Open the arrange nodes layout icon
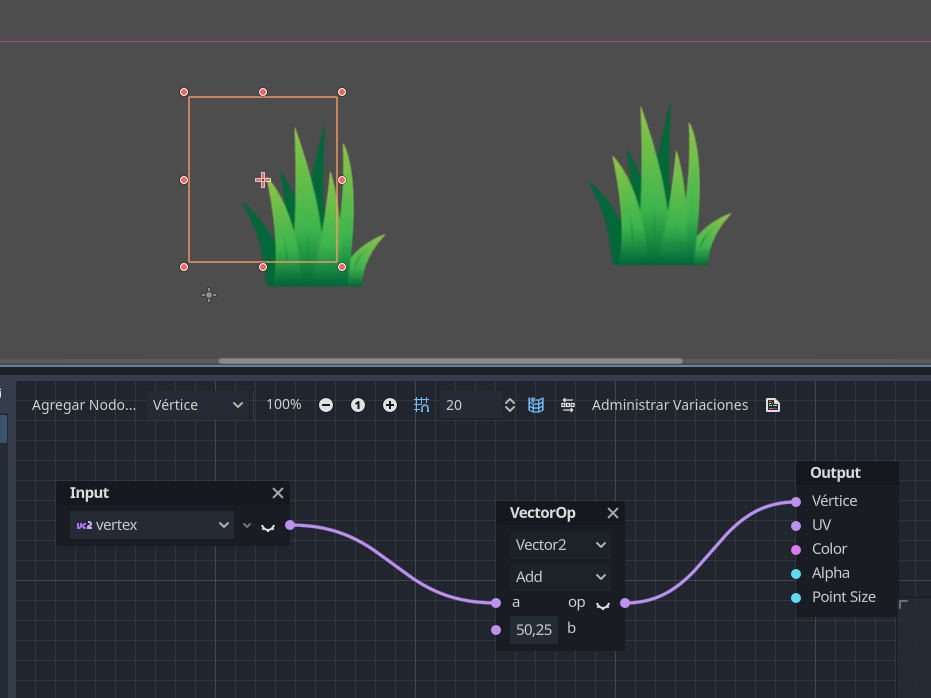Screen dimensions: 931x698 568,405
